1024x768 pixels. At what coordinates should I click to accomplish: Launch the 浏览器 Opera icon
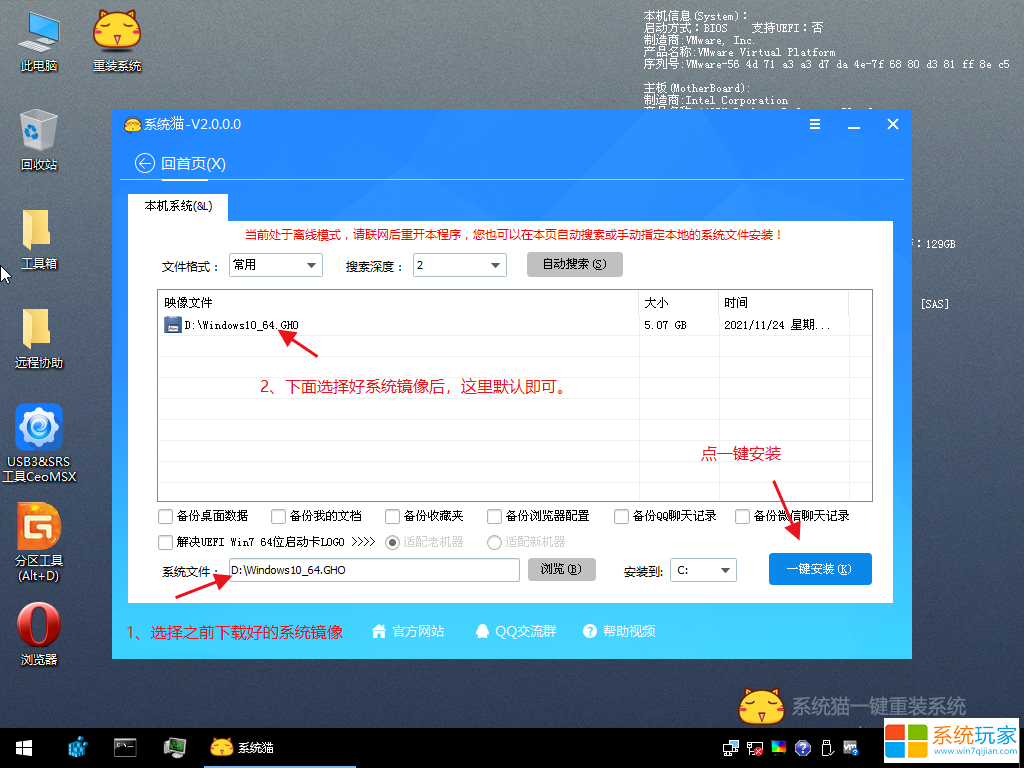pyautogui.click(x=39, y=633)
